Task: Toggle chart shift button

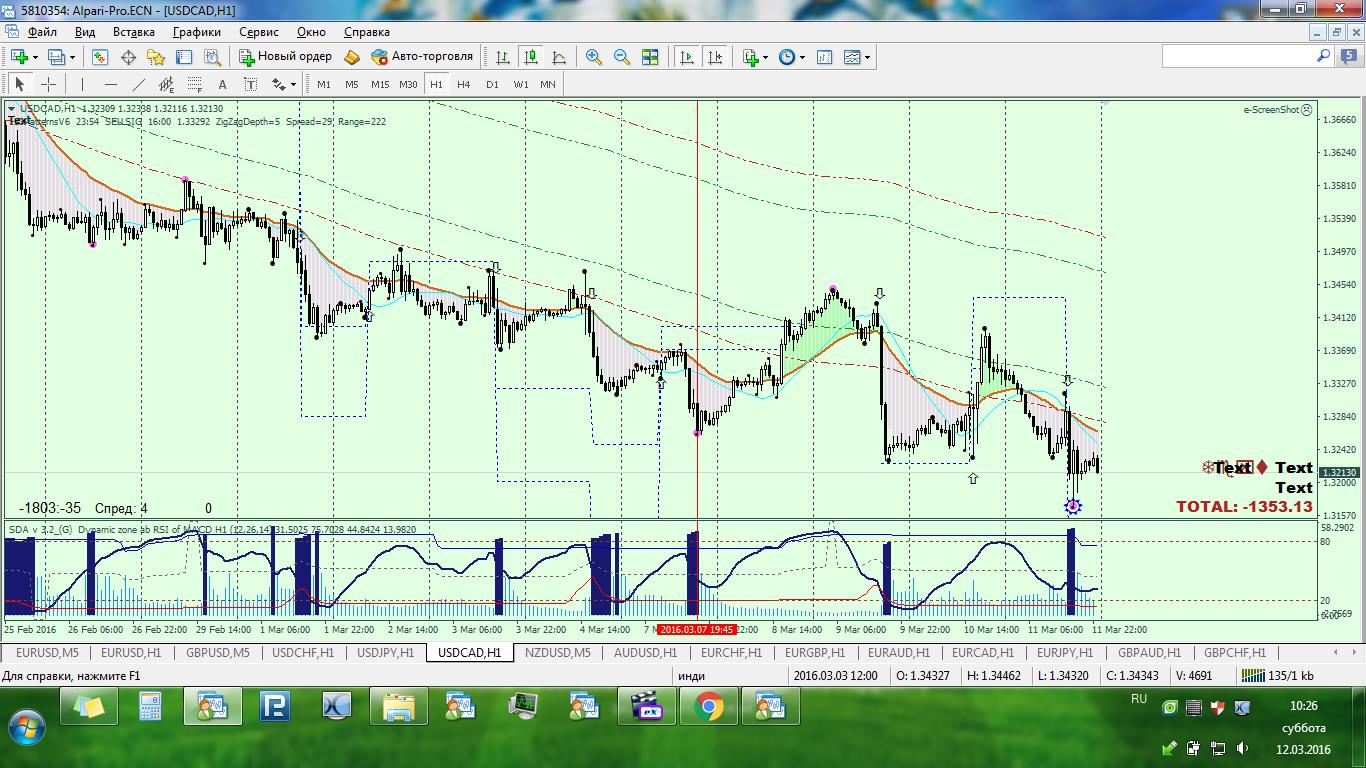Action: tap(715, 57)
